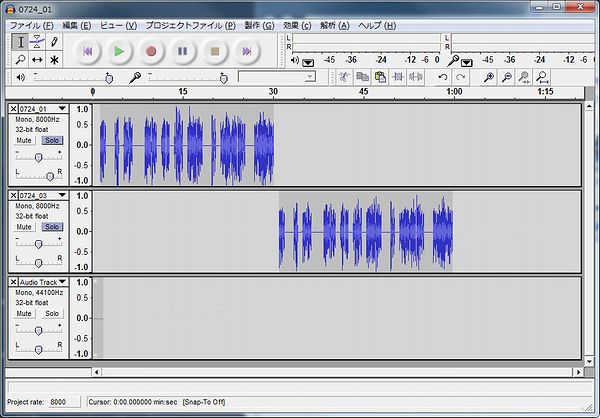Redo the last undone action
Viewport: 600px width, 418px height.
click(x=461, y=77)
